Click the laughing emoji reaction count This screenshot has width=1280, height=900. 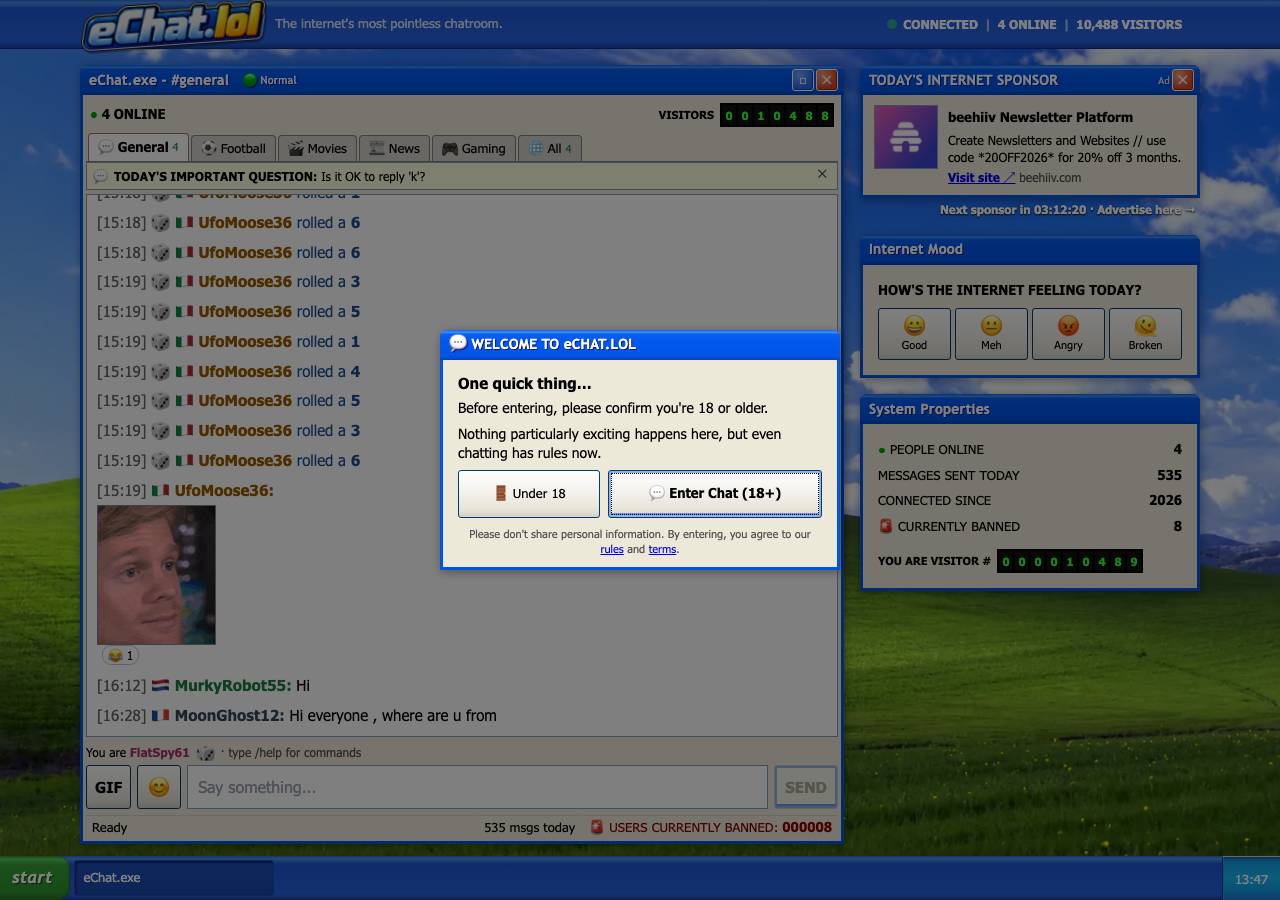point(120,656)
